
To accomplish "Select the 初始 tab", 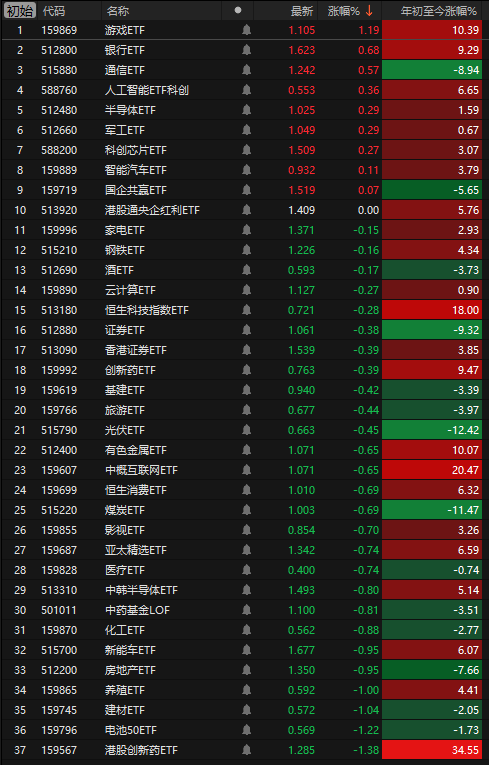I will click(20, 11).
